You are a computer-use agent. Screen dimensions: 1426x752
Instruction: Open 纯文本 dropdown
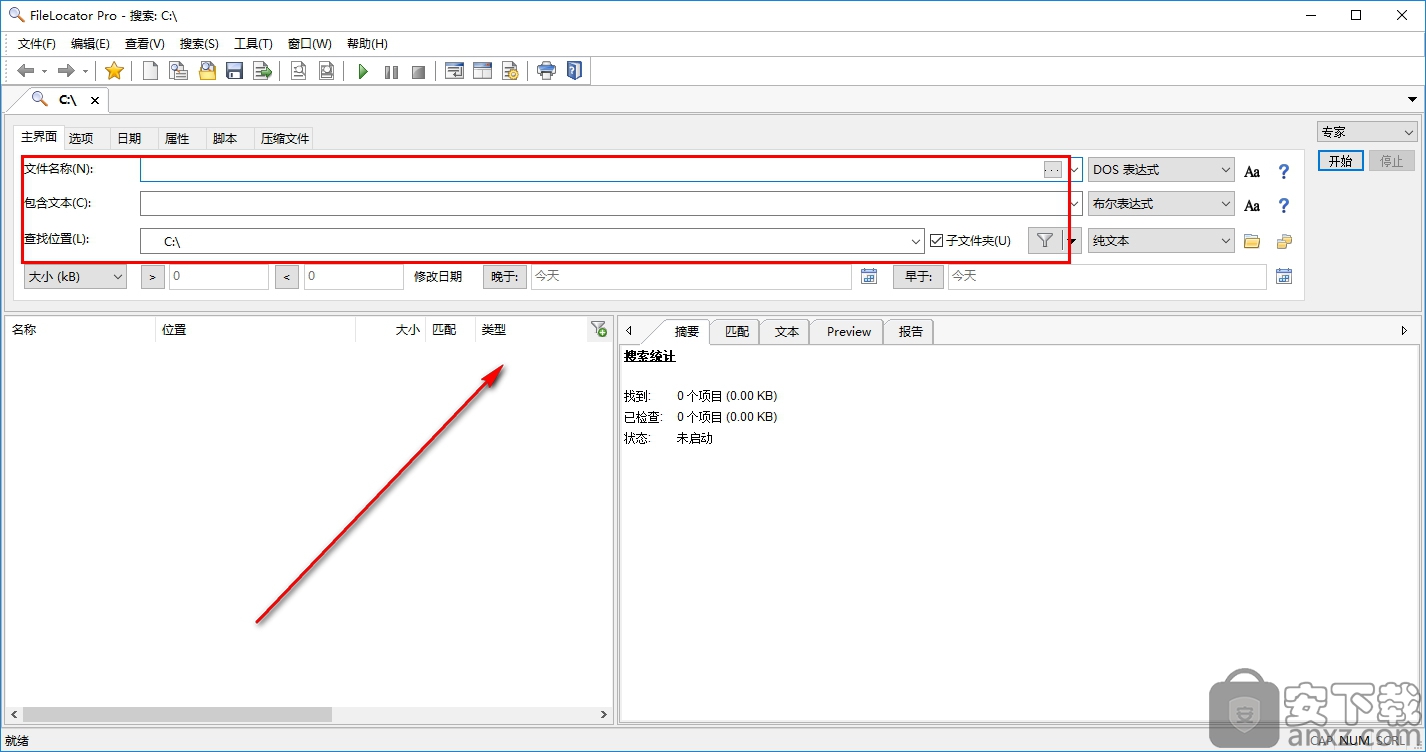1162,240
